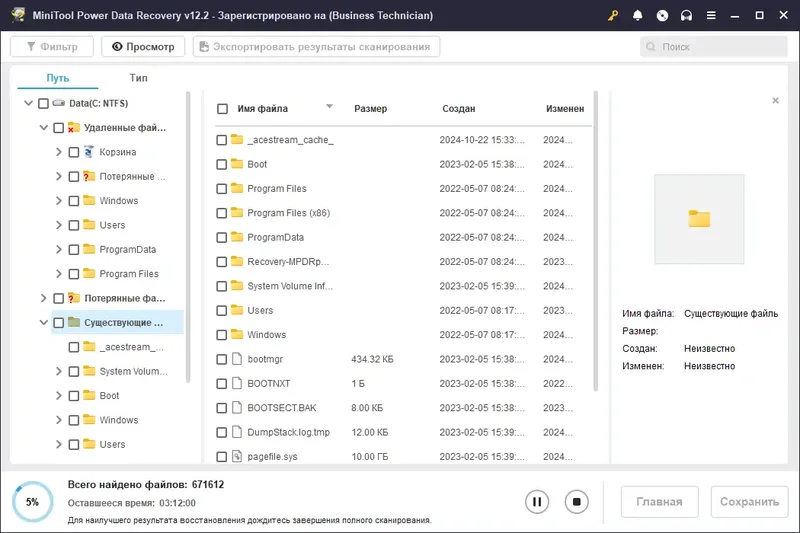Expand the System Volum... tree node
800x533 pixels.
(x=59, y=371)
